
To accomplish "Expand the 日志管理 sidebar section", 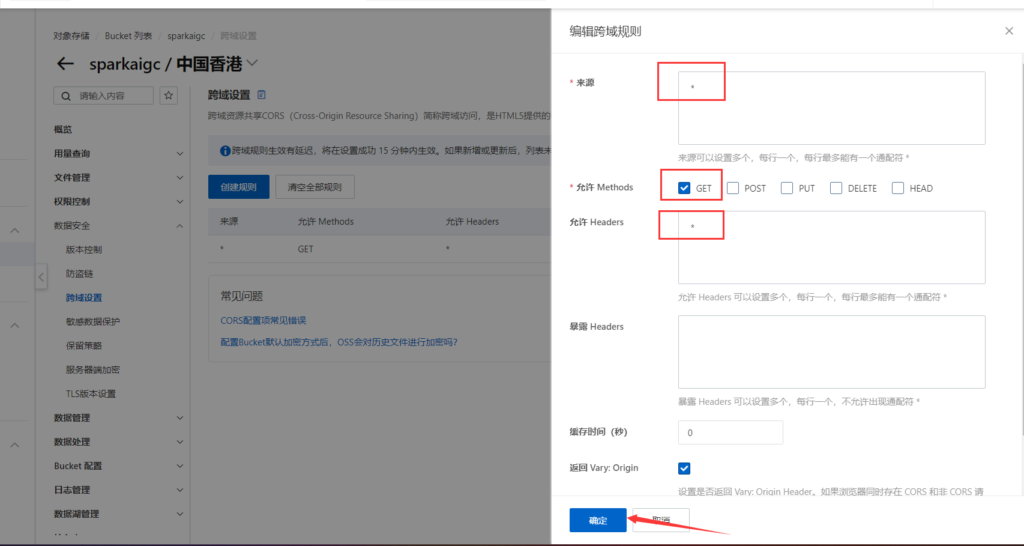I will tap(179, 490).
